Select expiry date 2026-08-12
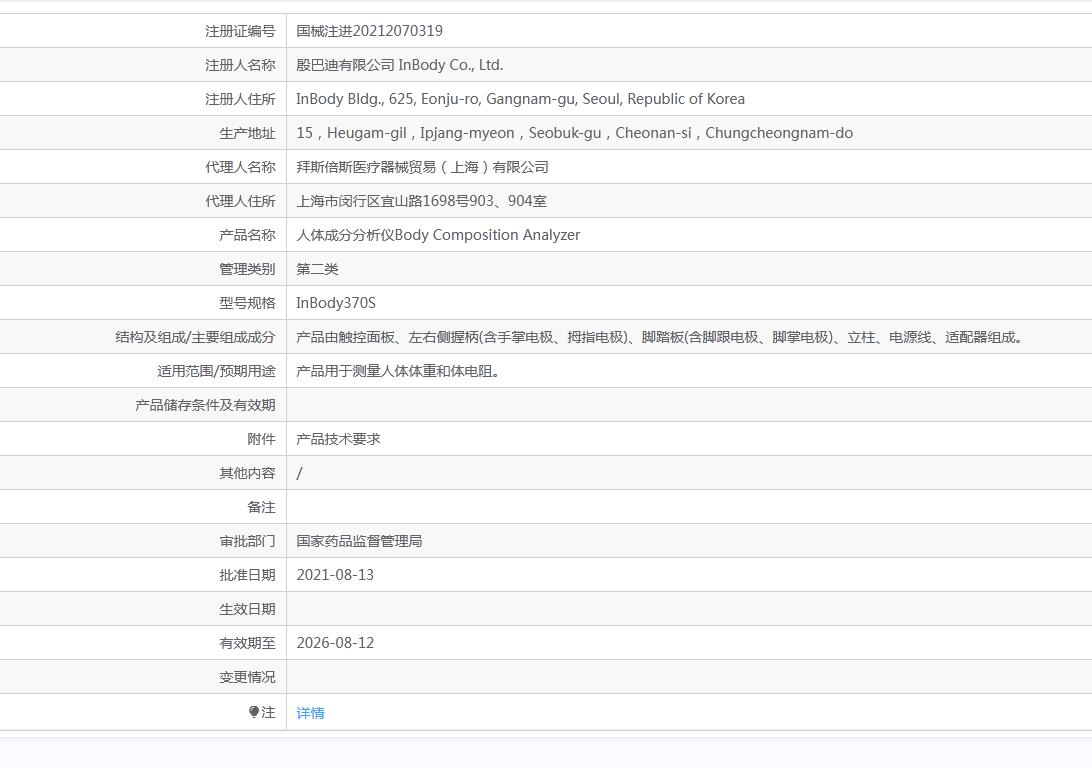 [x=335, y=643]
